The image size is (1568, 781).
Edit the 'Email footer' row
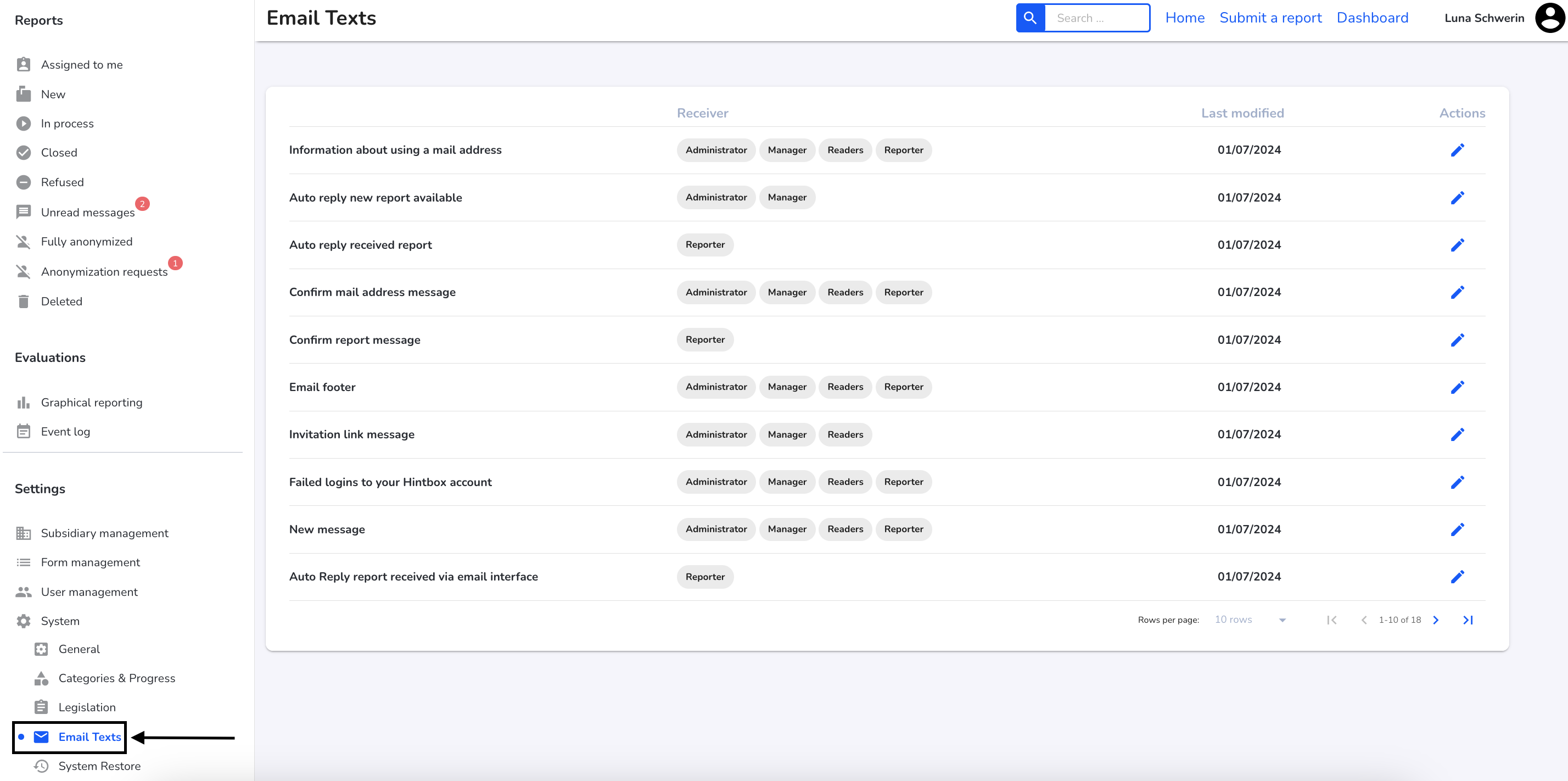(1457, 387)
